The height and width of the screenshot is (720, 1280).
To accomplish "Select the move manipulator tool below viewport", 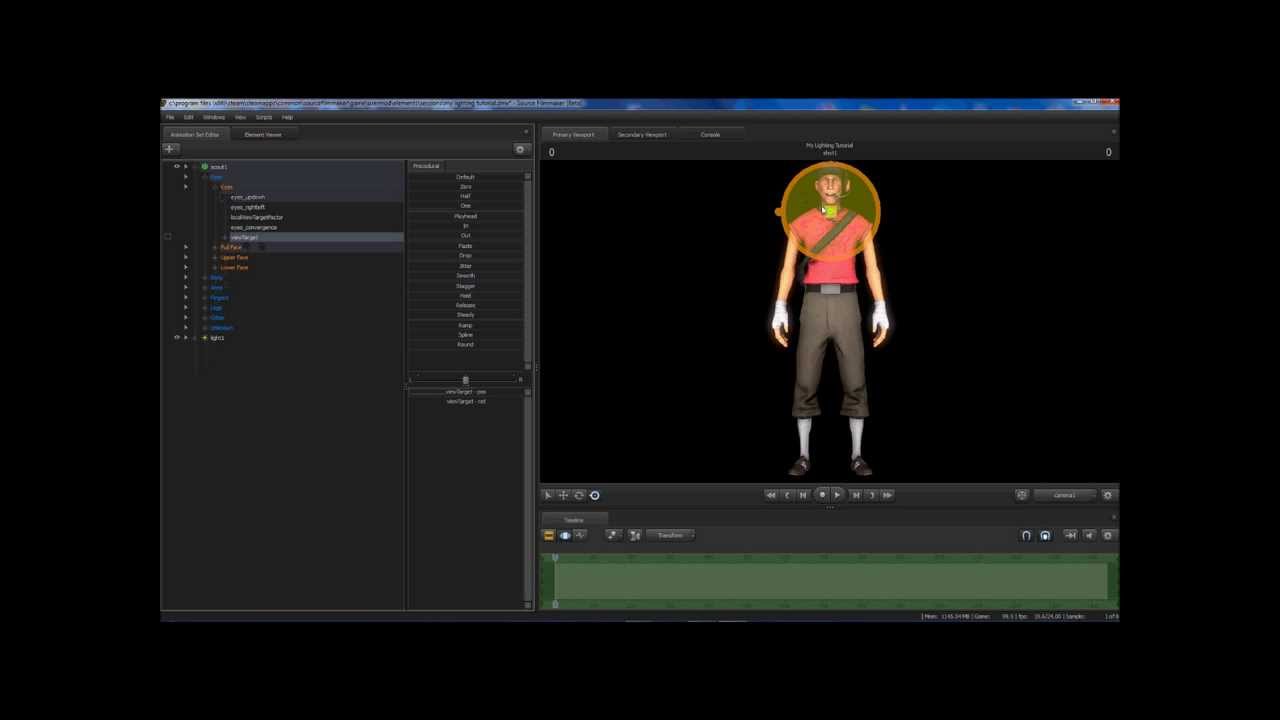I will click(563, 495).
